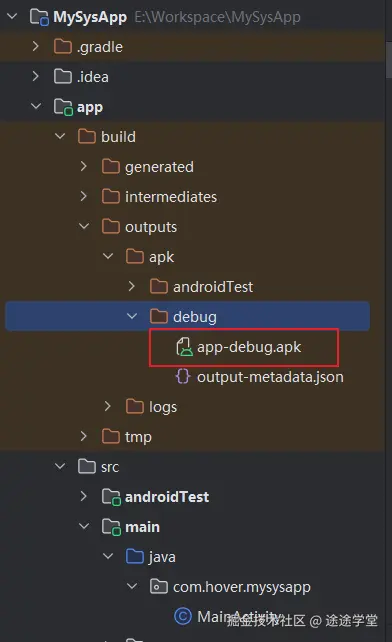392x642 pixels.
Task: Click the MySysApp project module icon
Action: (39, 17)
